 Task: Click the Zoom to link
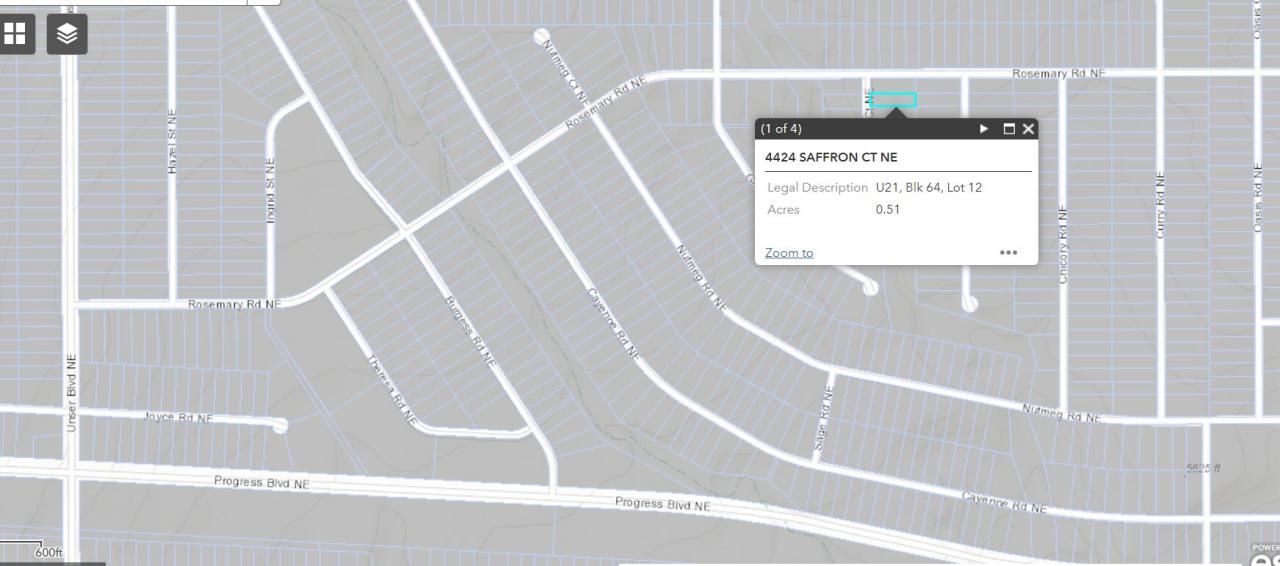click(x=789, y=253)
